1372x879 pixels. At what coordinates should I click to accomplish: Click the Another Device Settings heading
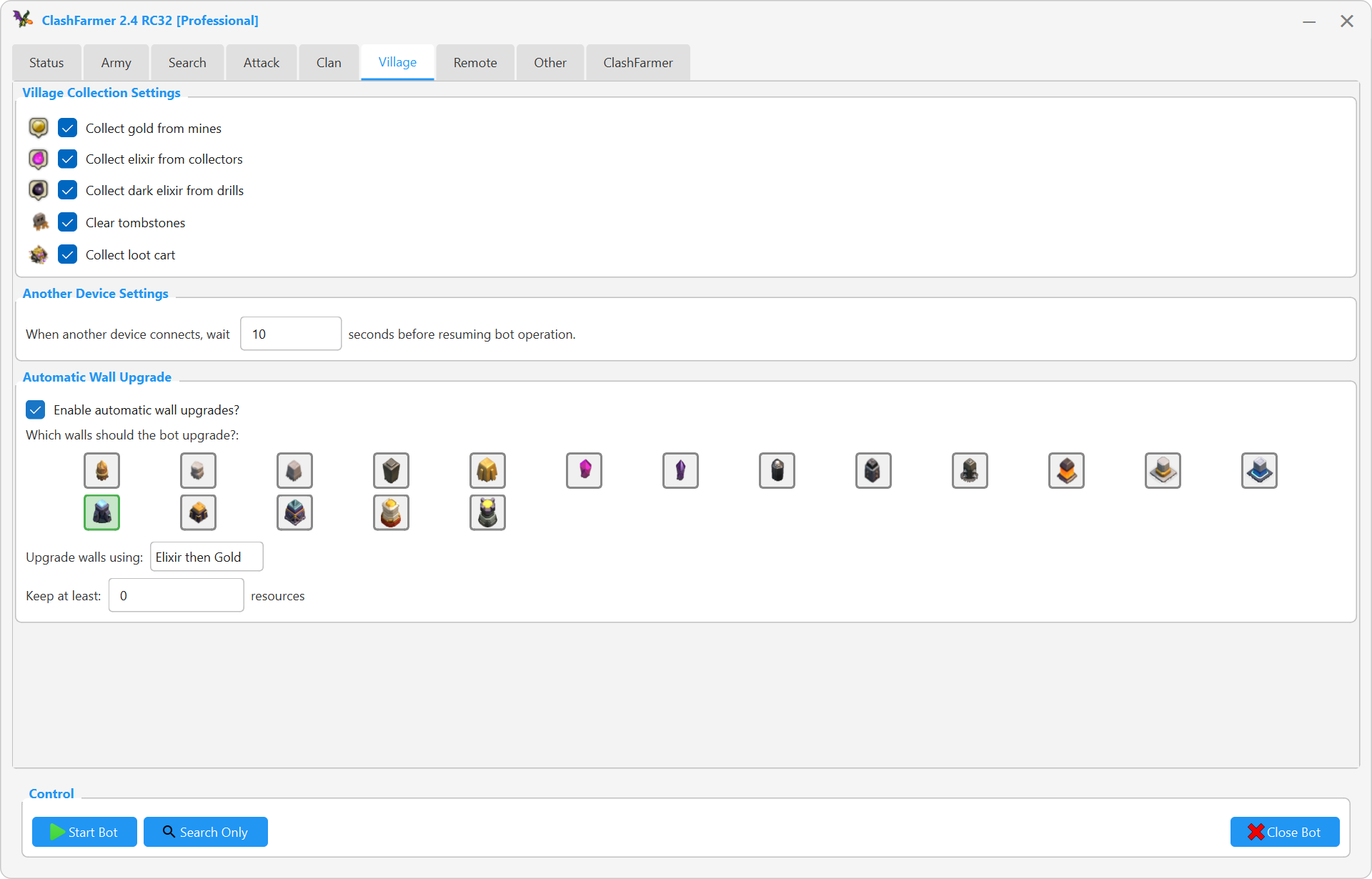click(96, 294)
